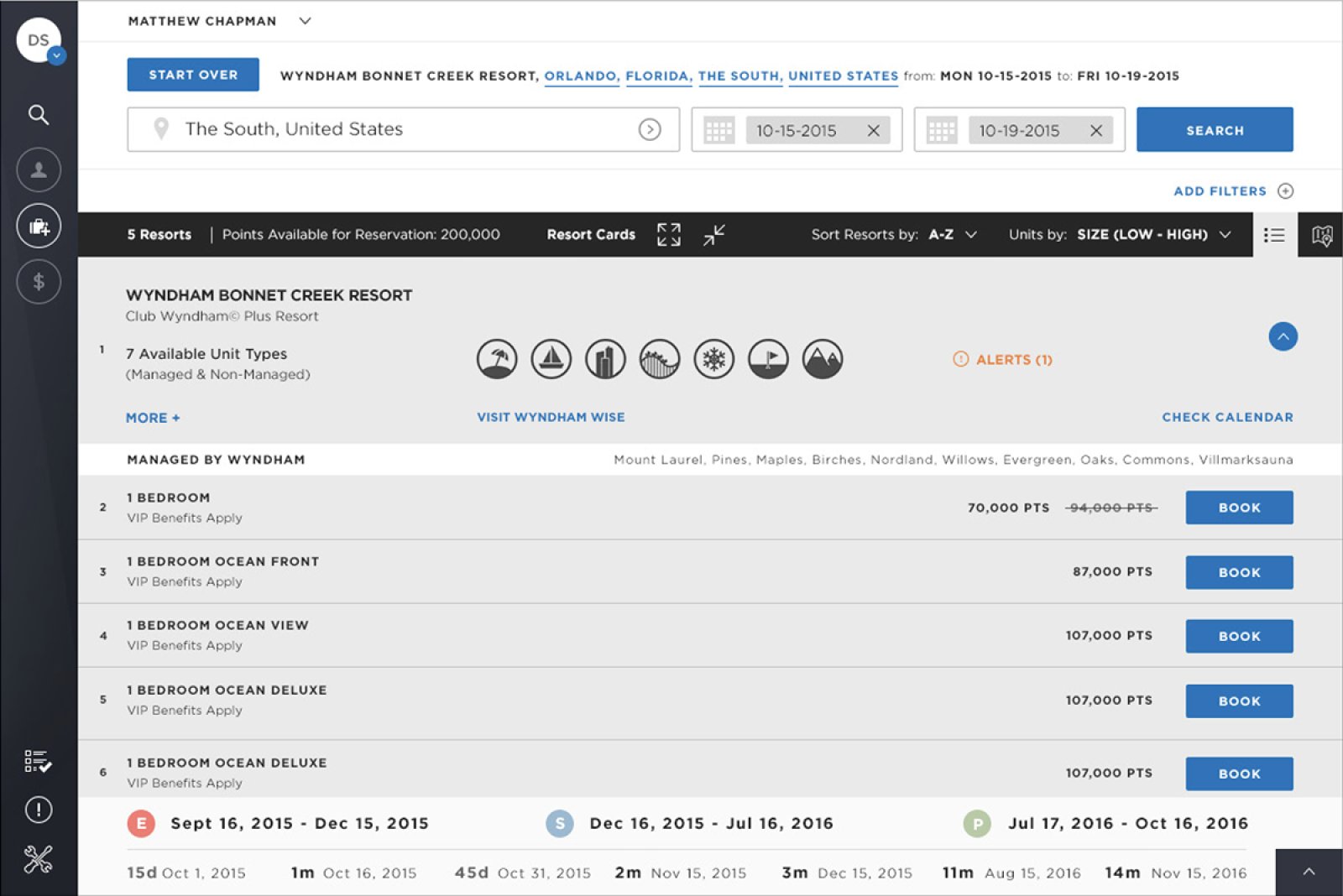Open the Matthew Chapman account dropdown

click(305, 20)
